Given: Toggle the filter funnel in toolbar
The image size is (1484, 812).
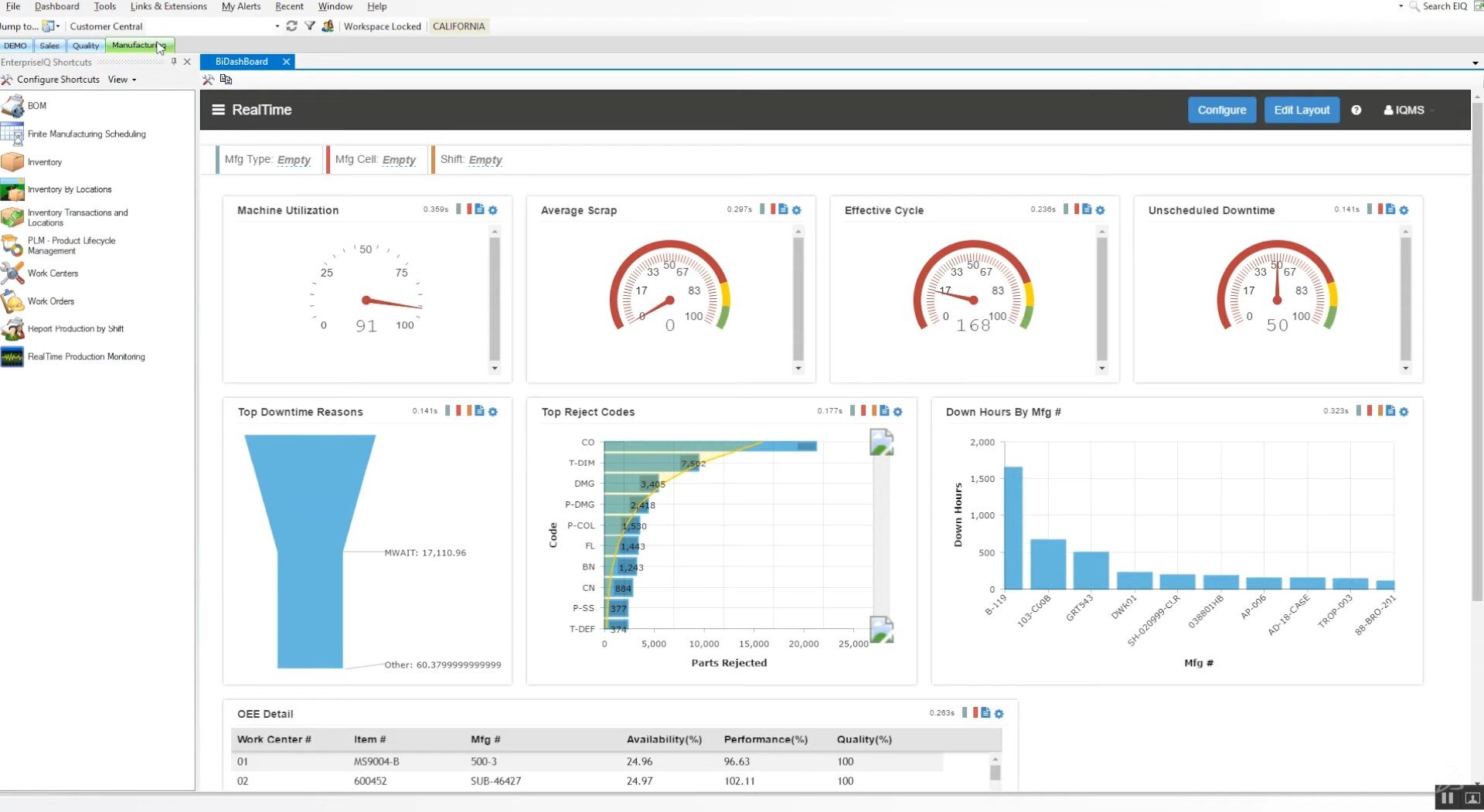Looking at the screenshot, I should tap(310, 26).
